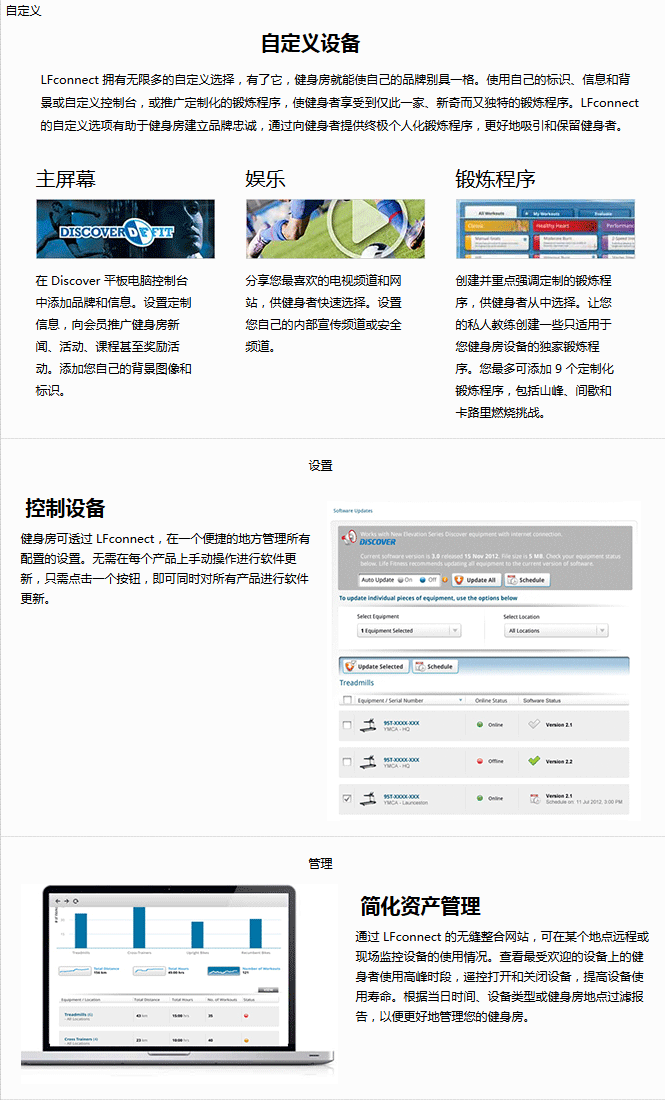The height and width of the screenshot is (1100, 665).
Task: Select the Auto Update On radio button
Action: click(400, 580)
